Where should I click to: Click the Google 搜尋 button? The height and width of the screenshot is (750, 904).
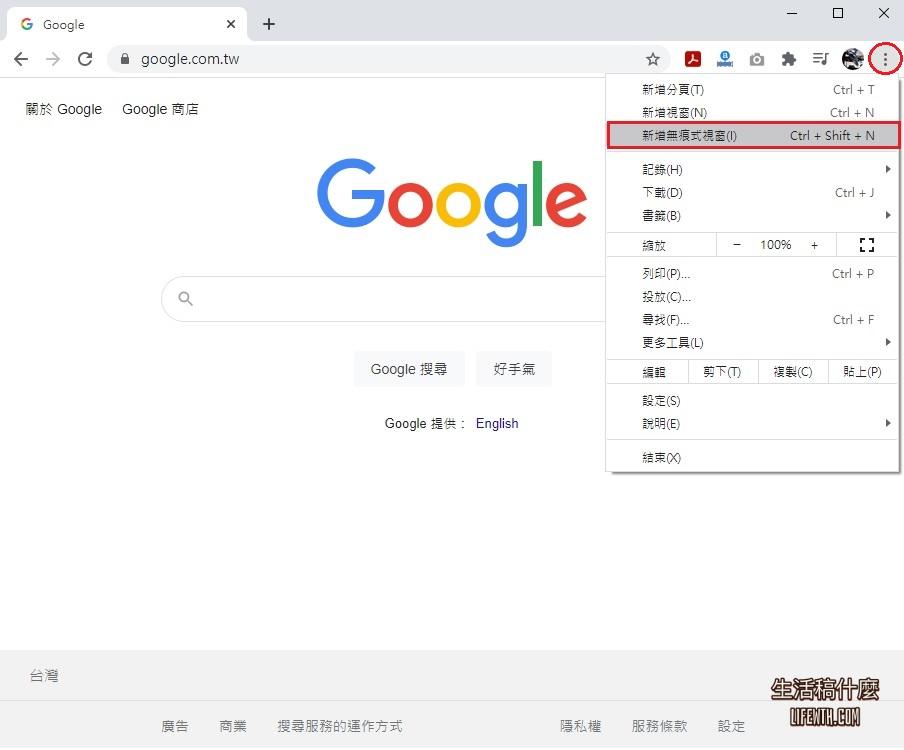point(409,369)
